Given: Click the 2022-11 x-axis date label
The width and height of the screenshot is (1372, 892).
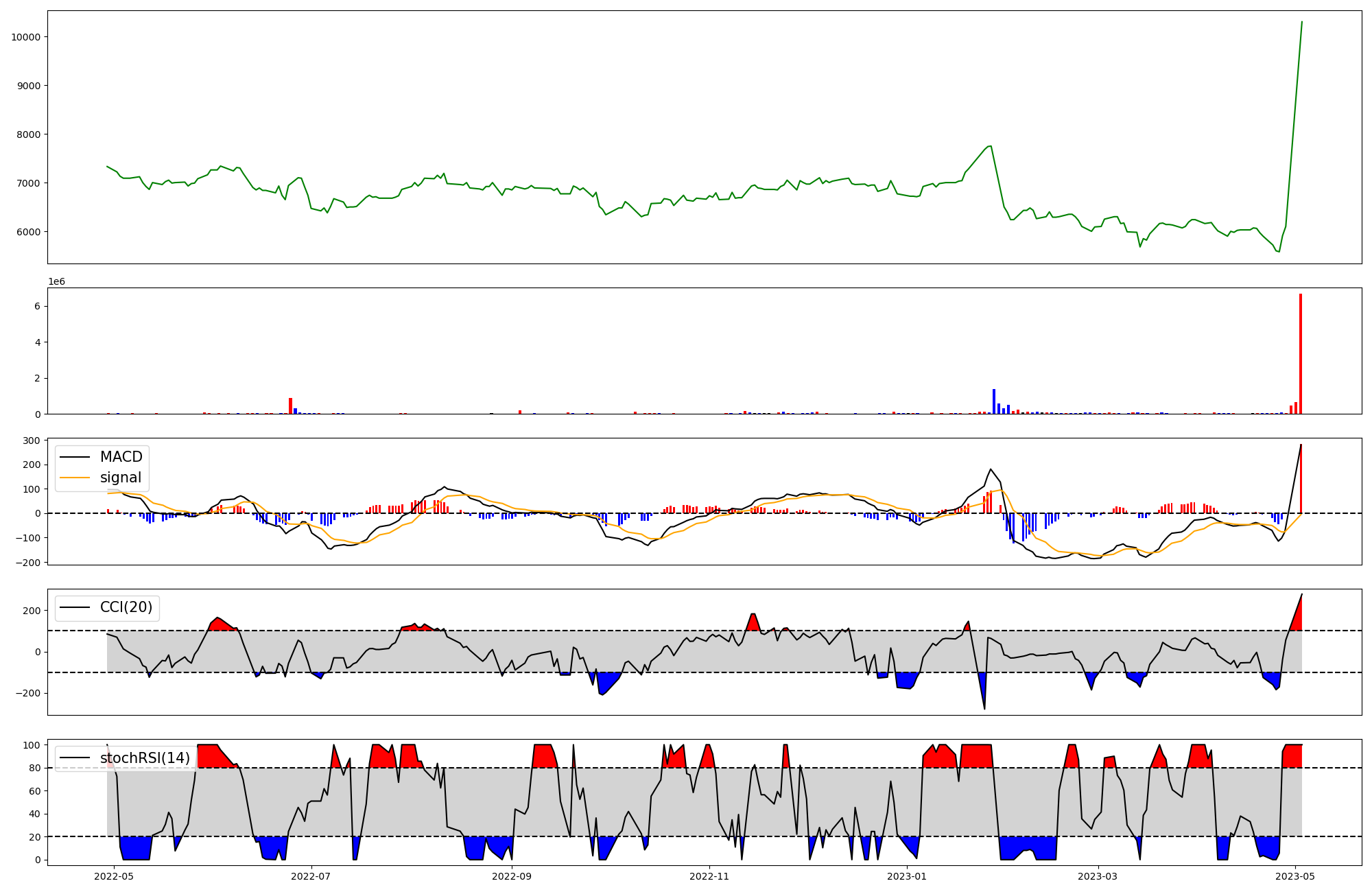Looking at the screenshot, I should point(709,876).
